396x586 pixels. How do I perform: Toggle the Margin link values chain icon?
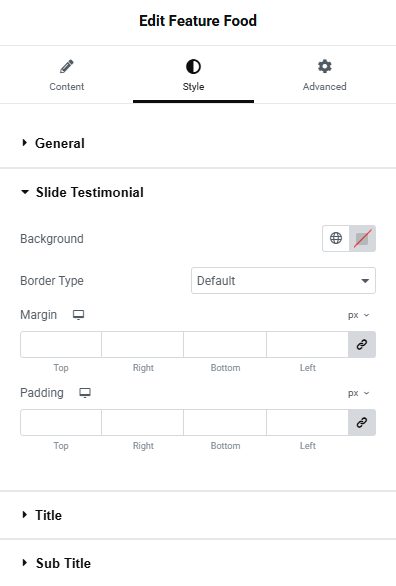(x=362, y=344)
